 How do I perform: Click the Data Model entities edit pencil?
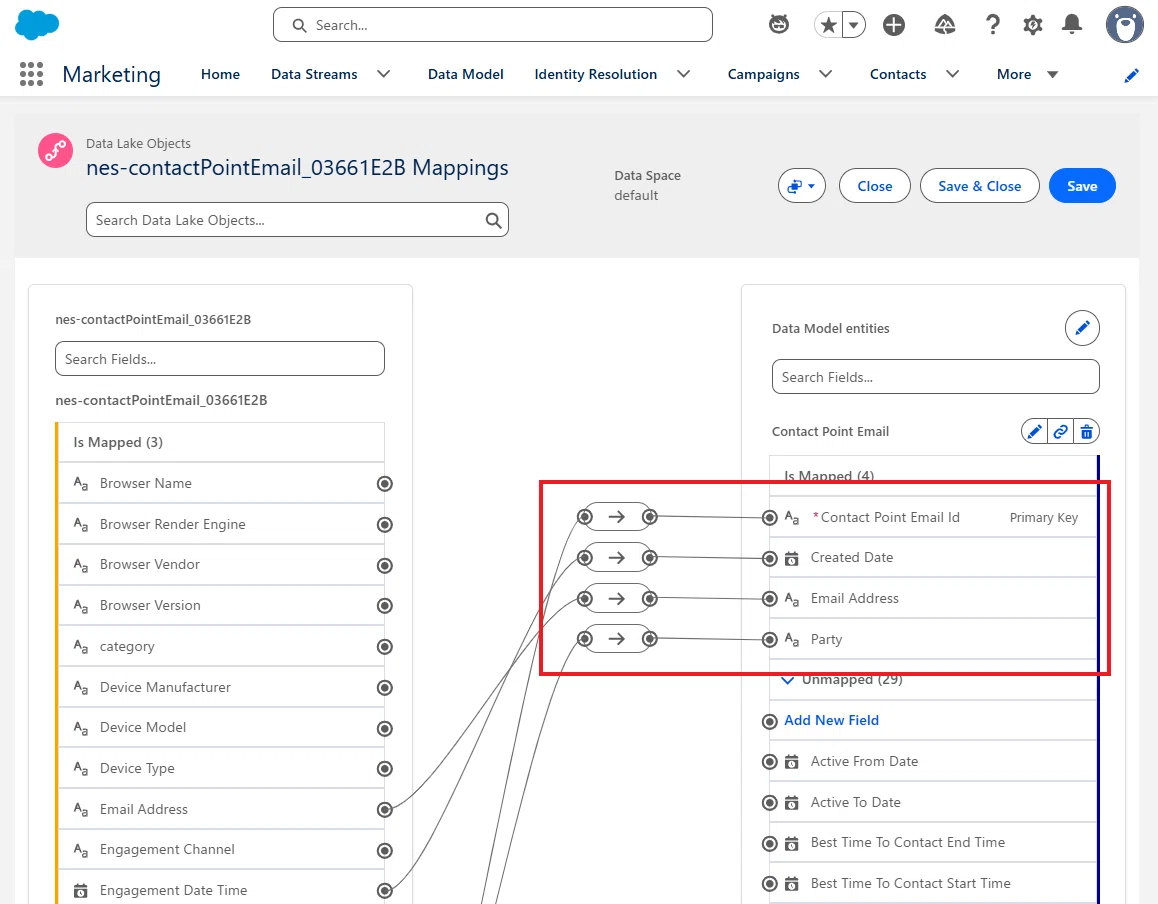click(1082, 328)
